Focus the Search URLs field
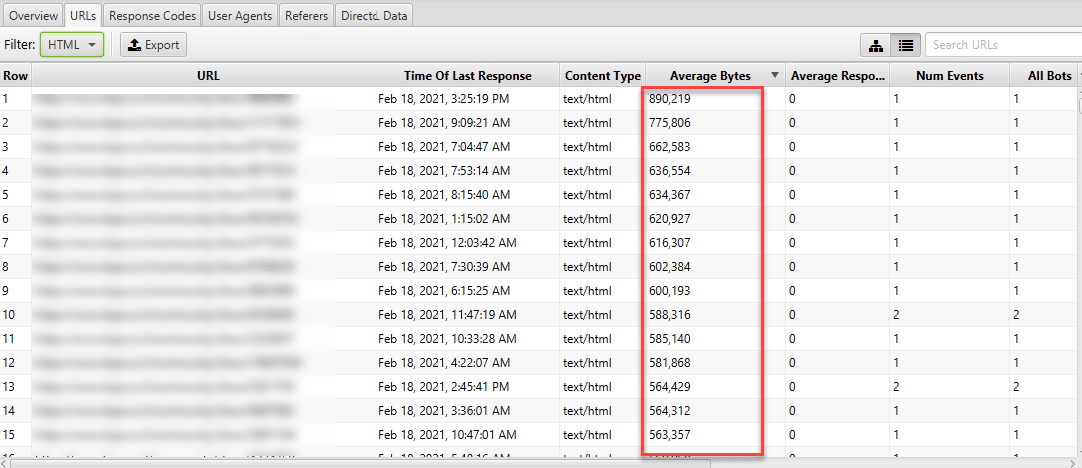 click(1003, 45)
